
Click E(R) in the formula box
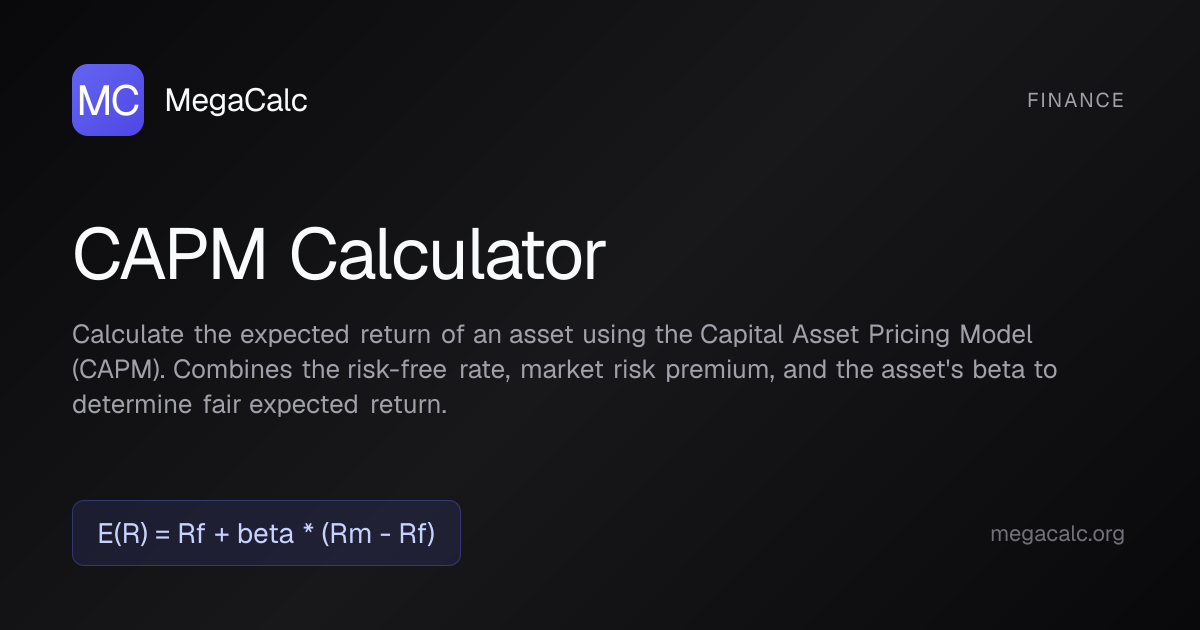[x=123, y=534]
